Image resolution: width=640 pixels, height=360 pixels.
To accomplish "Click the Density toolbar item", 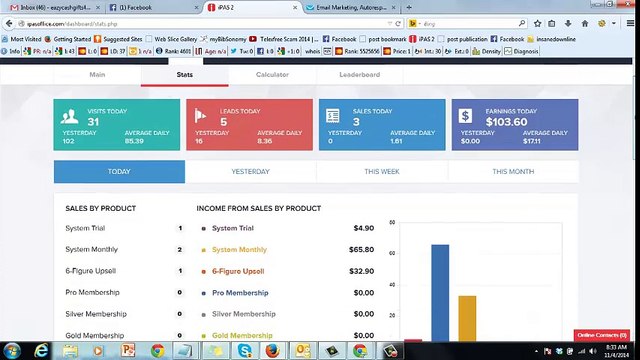I will [x=487, y=51].
